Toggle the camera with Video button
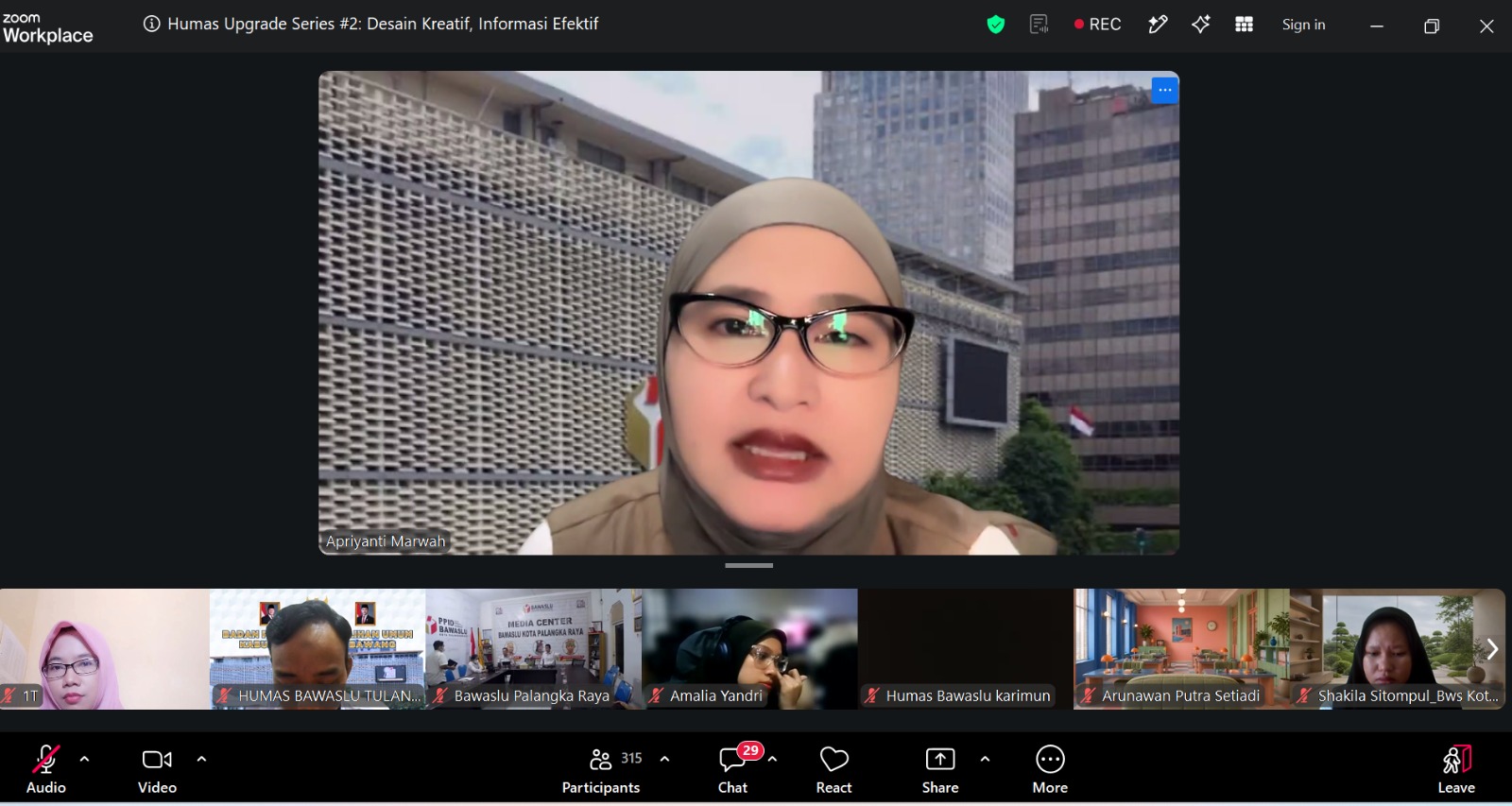Viewport: 1512px width, 806px height. click(157, 770)
